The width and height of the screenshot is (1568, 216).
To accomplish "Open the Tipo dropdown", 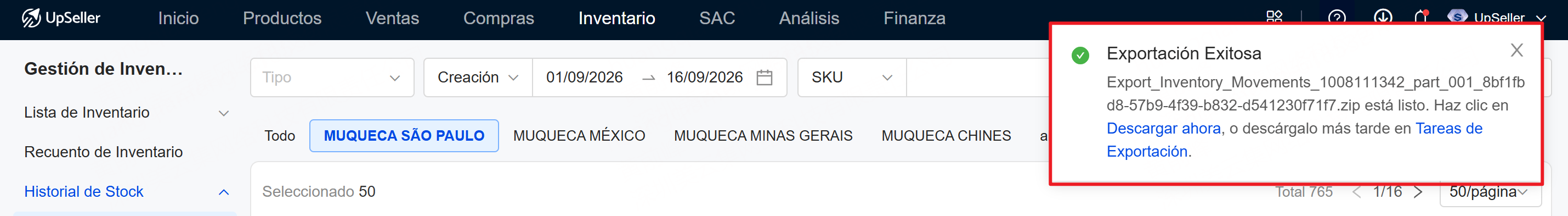I will (332, 77).
